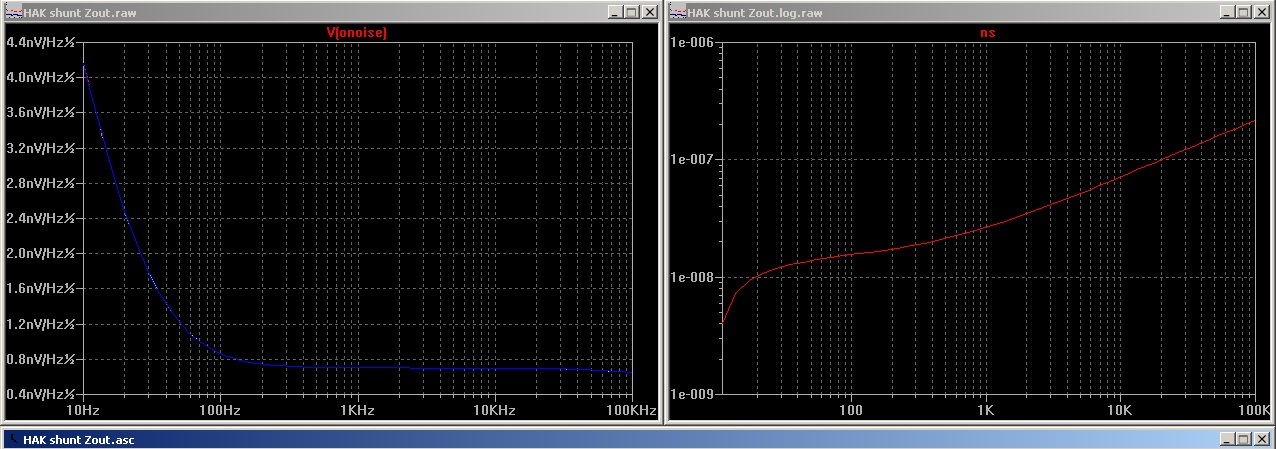
Task: Click the 0.8nV/Hz½ axis label
Action: pyautogui.click(x=40, y=359)
